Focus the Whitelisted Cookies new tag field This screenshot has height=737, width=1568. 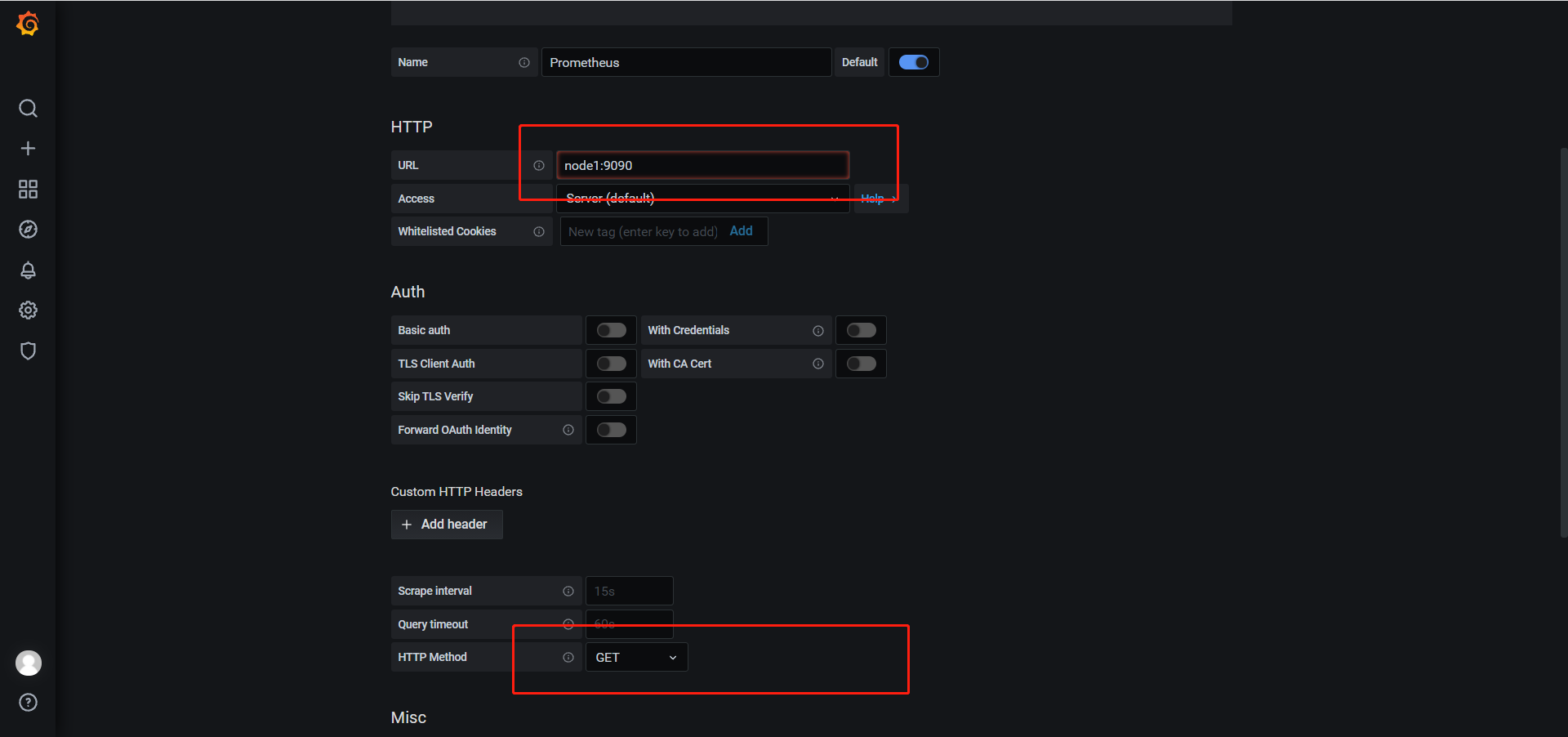pyautogui.click(x=643, y=231)
